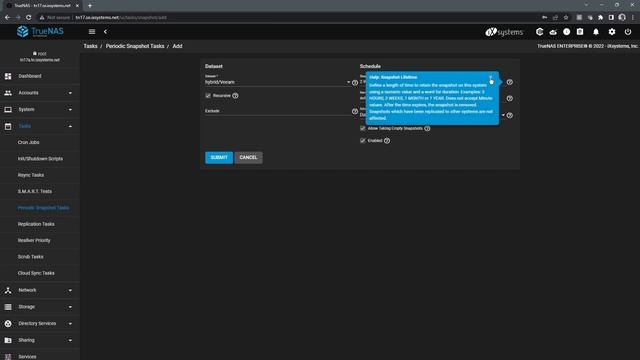Show help for the Schedule dropdown
The width and height of the screenshot is (640, 360).
point(509,115)
